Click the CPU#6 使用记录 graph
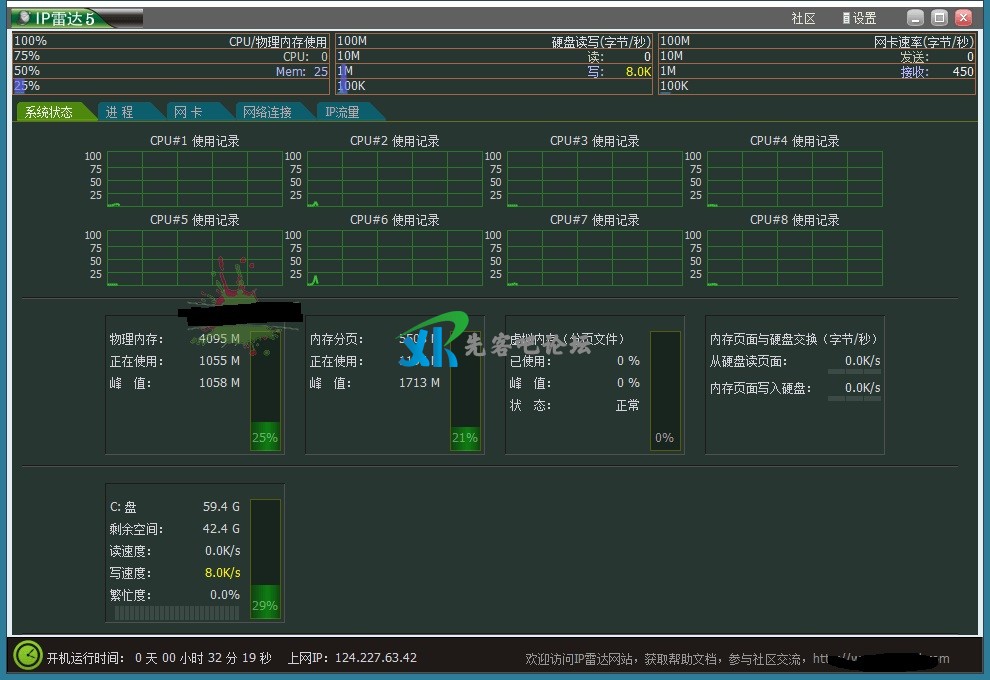 click(395, 258)
